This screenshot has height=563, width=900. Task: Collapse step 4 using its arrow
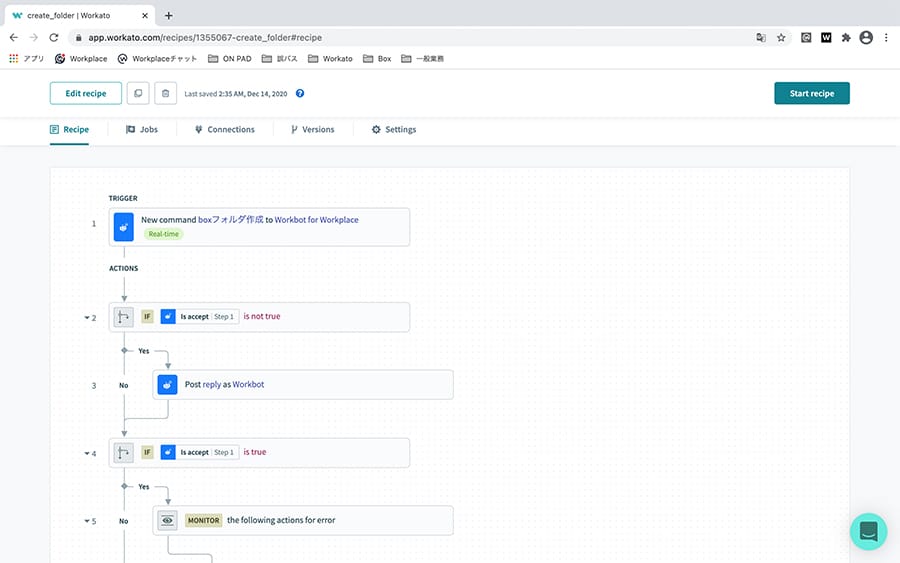coord(87,454)
